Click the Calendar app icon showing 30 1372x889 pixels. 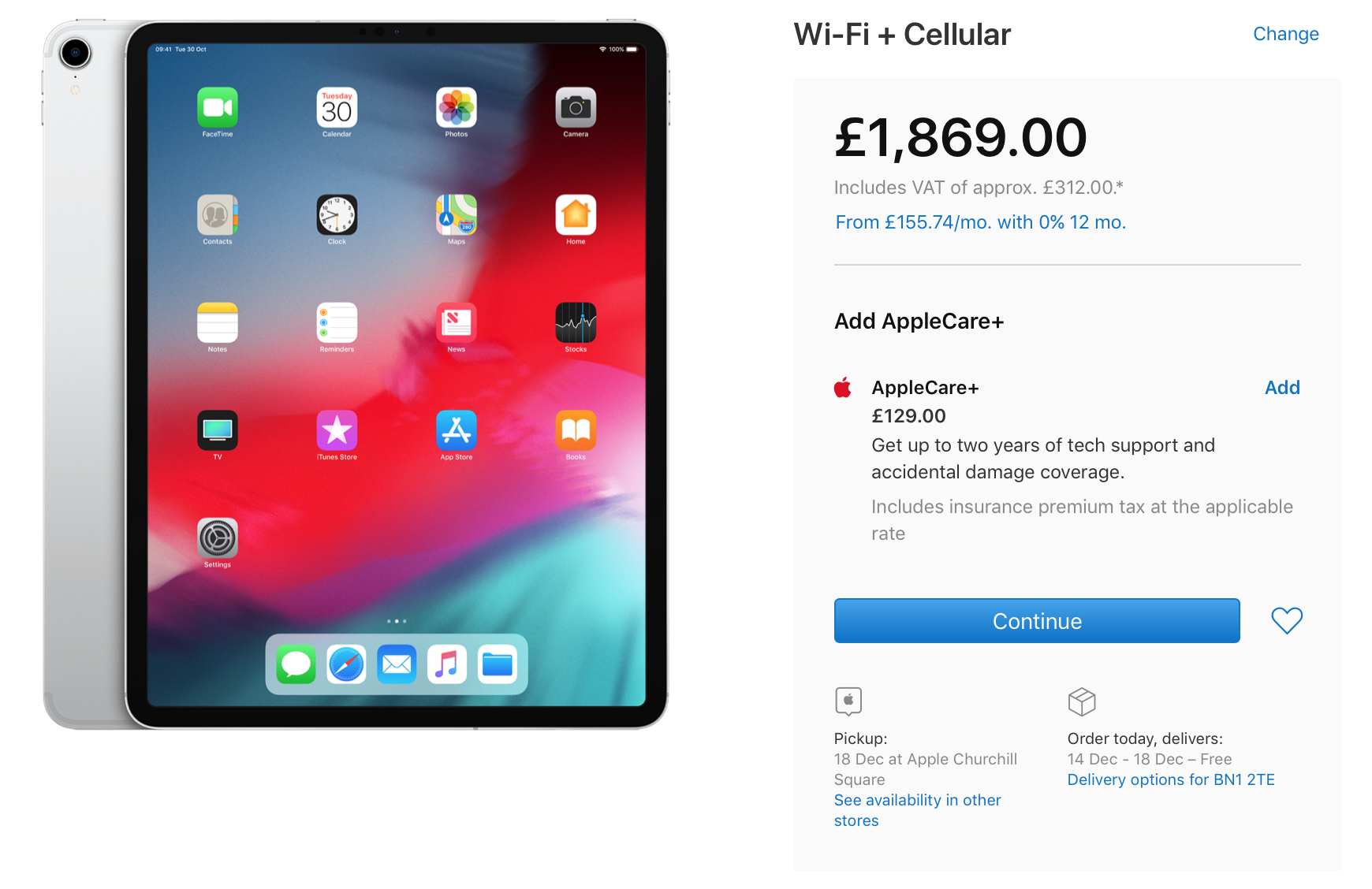point(337,107)
